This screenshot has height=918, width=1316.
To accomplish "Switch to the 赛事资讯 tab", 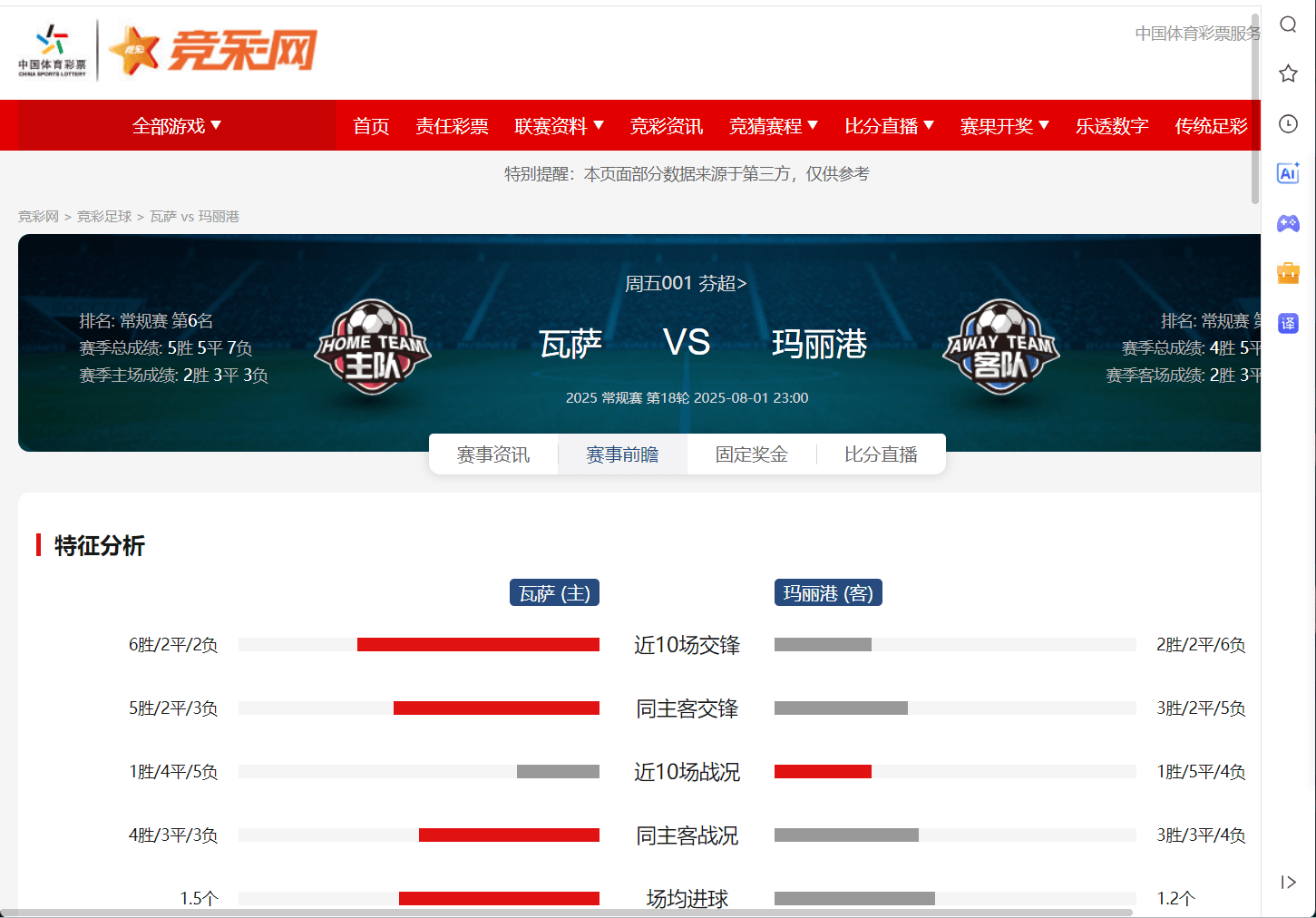I will pyautogui.click(x=493, y=454).
